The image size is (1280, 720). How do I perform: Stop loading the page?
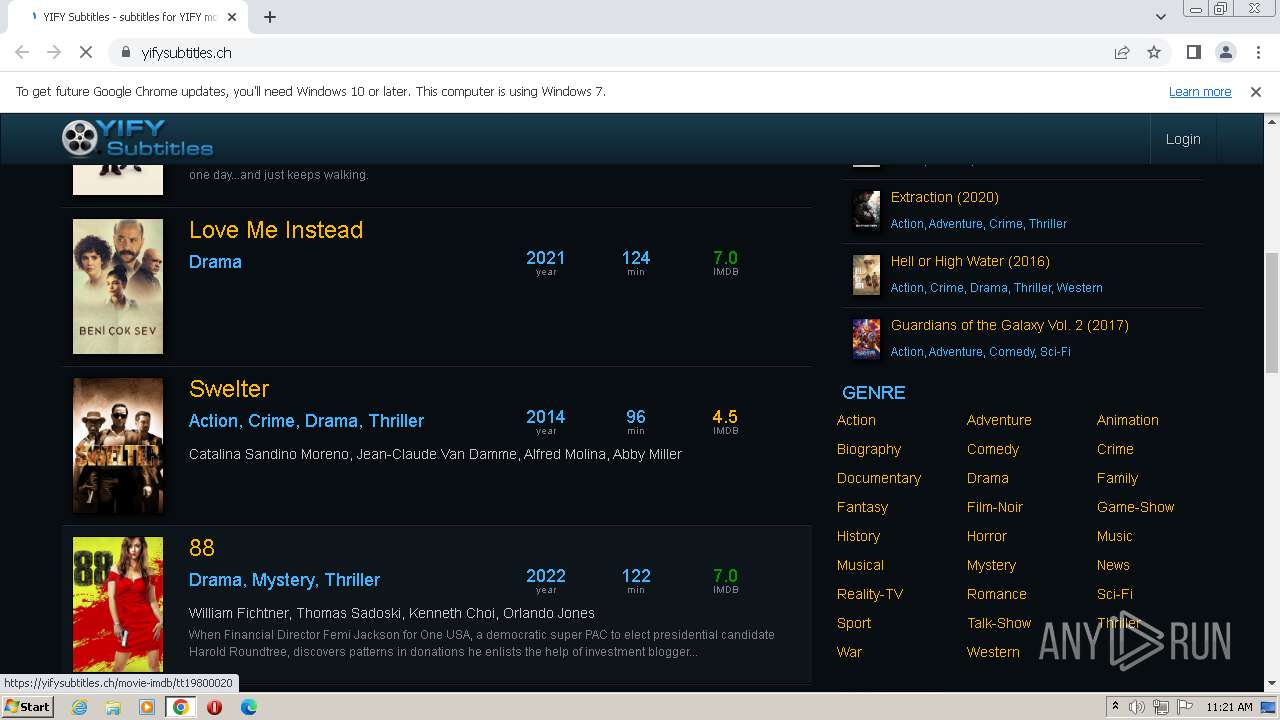86,52
